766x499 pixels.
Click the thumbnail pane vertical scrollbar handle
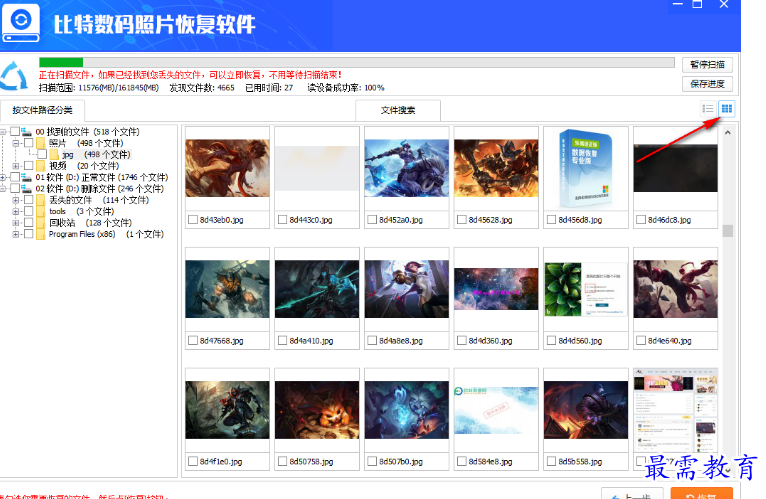click(727, 231)
